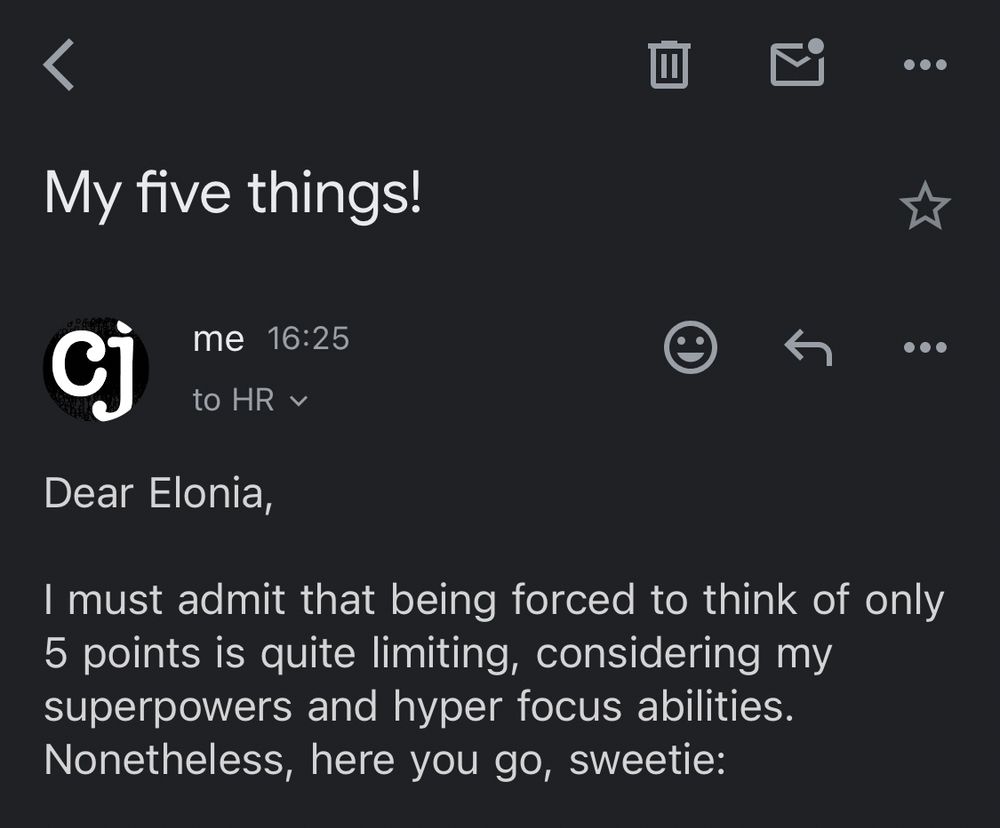Image resolution: width=1000 pixels, height=828 pixels.
Task: Delete this email with the trash icon
Action: 669,65
